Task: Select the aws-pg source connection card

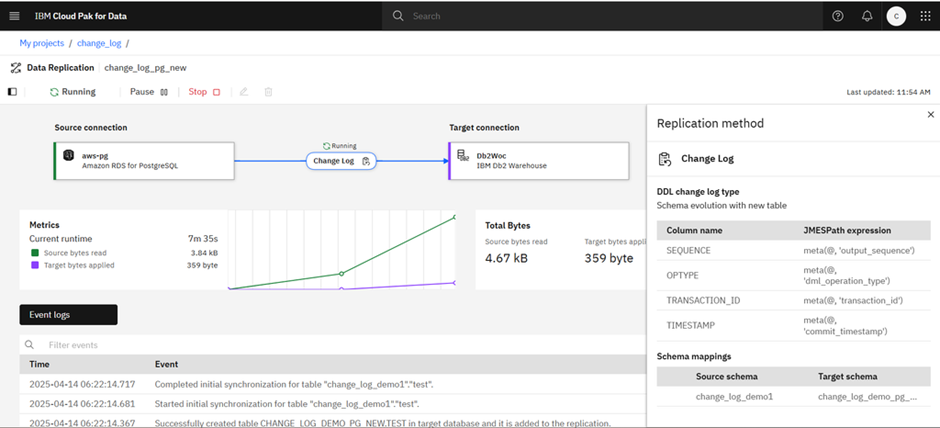Action: [144, 161]
